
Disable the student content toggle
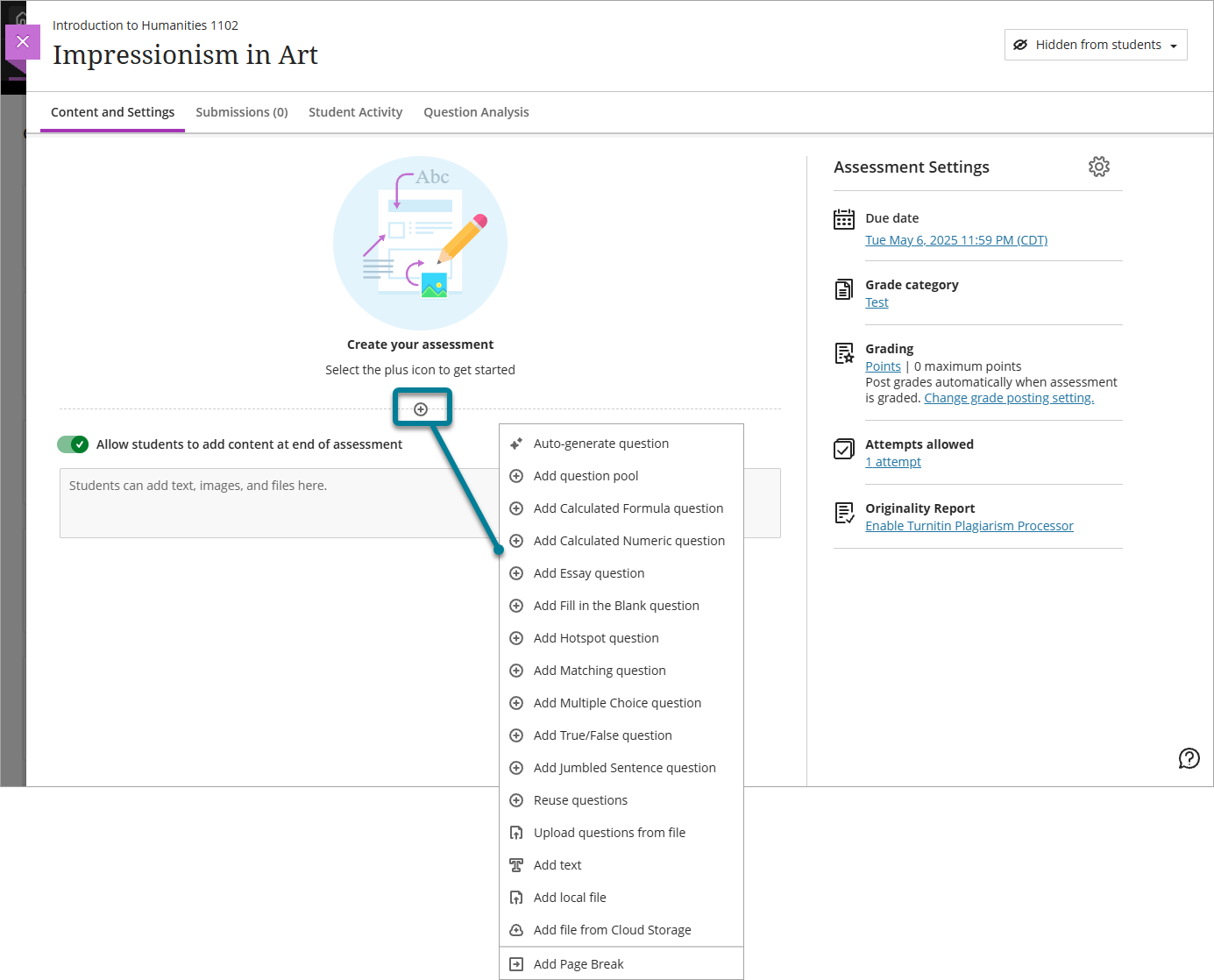coord(73,444)
